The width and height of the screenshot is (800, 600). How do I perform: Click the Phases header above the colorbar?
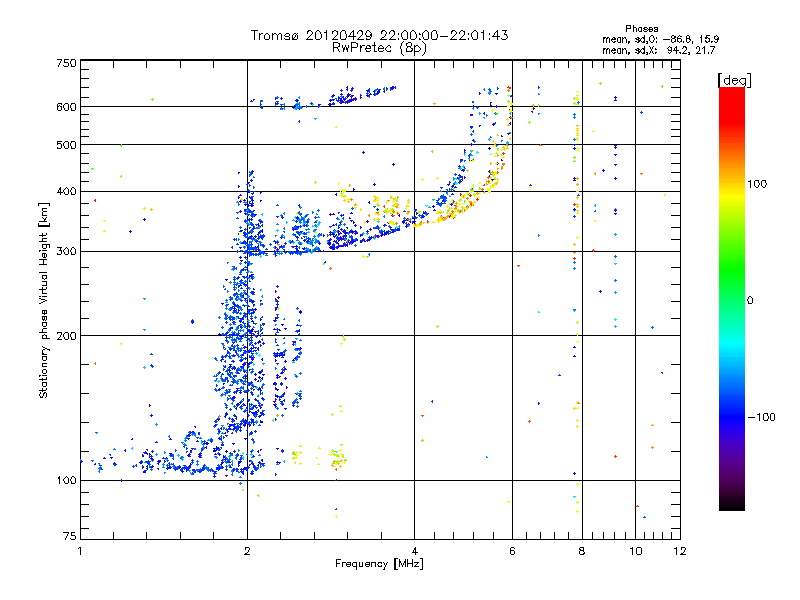click(641, 28)
